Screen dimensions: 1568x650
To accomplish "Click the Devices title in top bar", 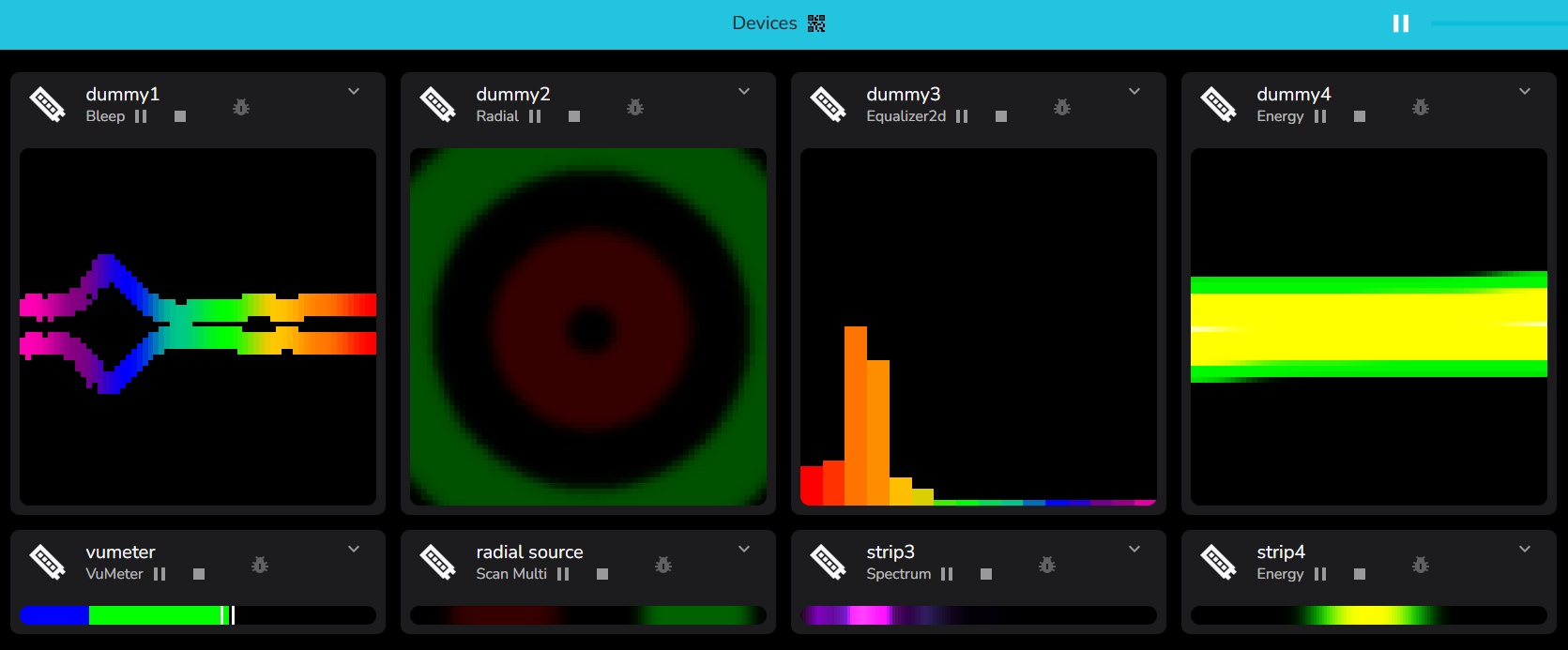I will (x=764, y=23).
